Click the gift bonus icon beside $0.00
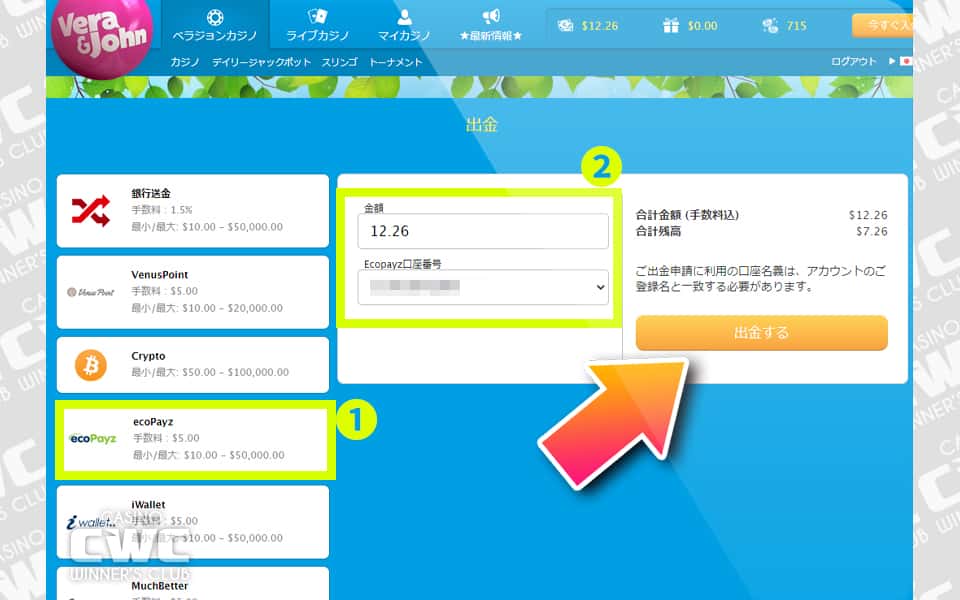Screen dimensions: 960x600 [x=671, y=25]
